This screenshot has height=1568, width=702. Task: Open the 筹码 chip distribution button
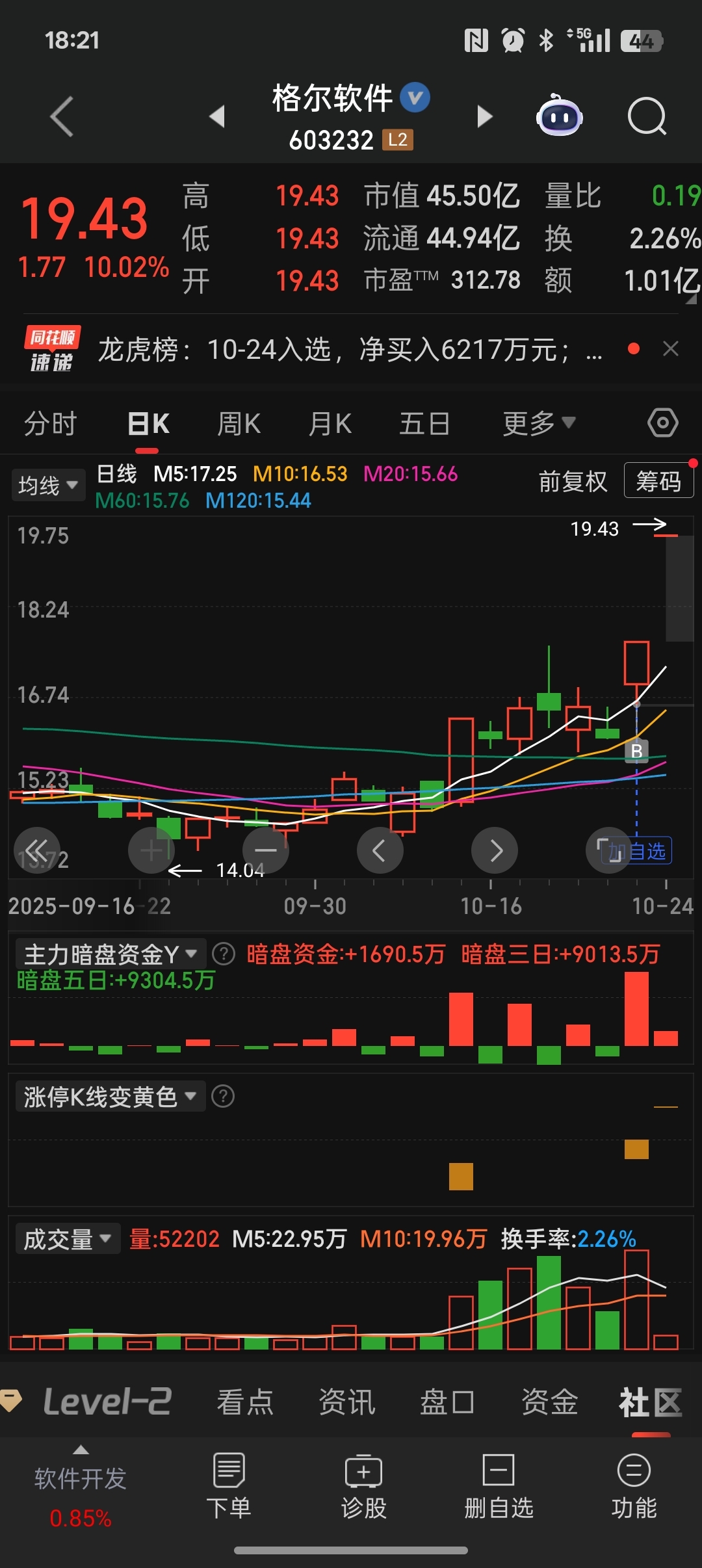pos(658,480)
